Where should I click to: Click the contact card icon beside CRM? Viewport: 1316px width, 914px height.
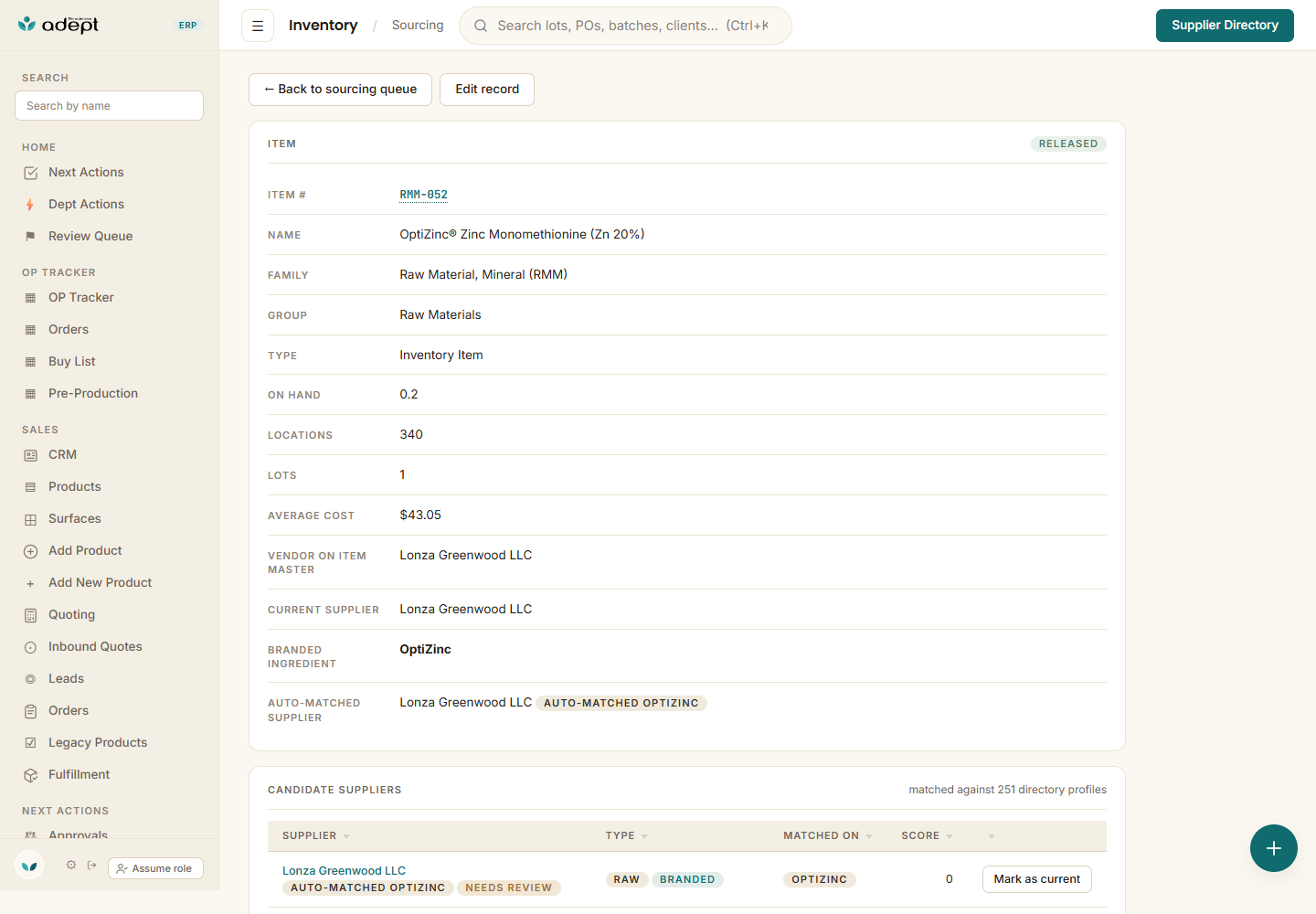point(30,455)
